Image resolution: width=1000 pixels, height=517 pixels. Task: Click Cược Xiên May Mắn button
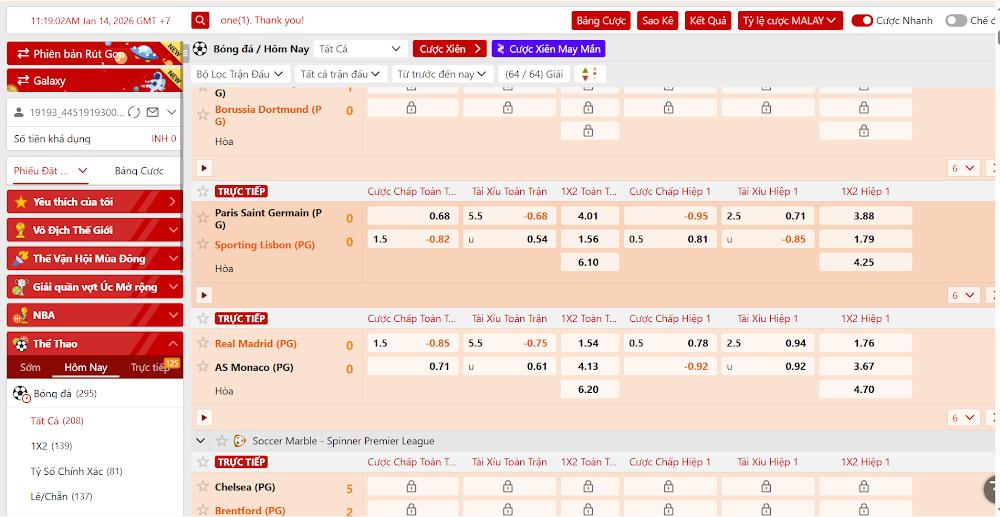[x=548, y=49]
